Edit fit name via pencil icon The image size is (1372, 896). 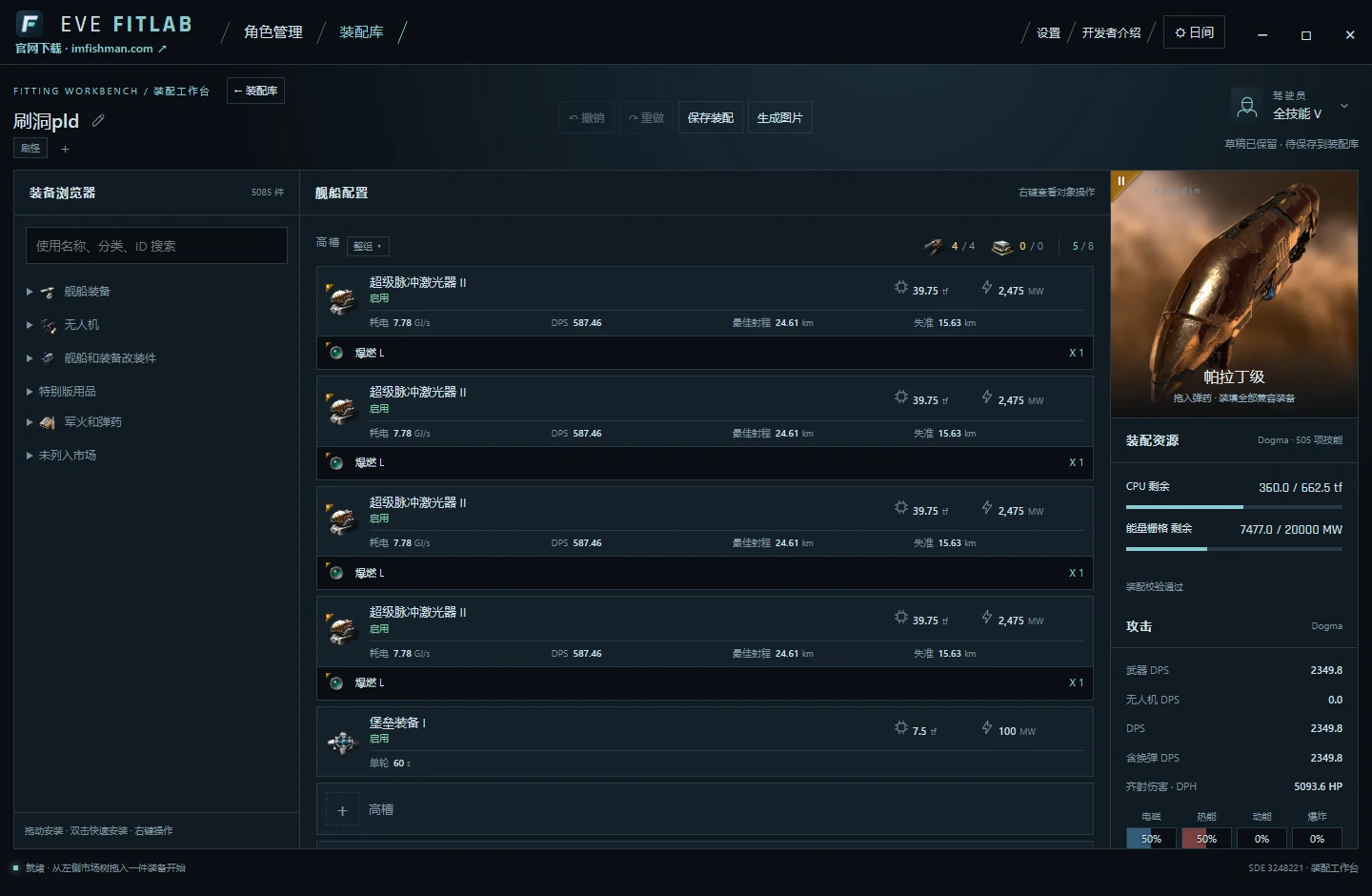coord(98,121)
